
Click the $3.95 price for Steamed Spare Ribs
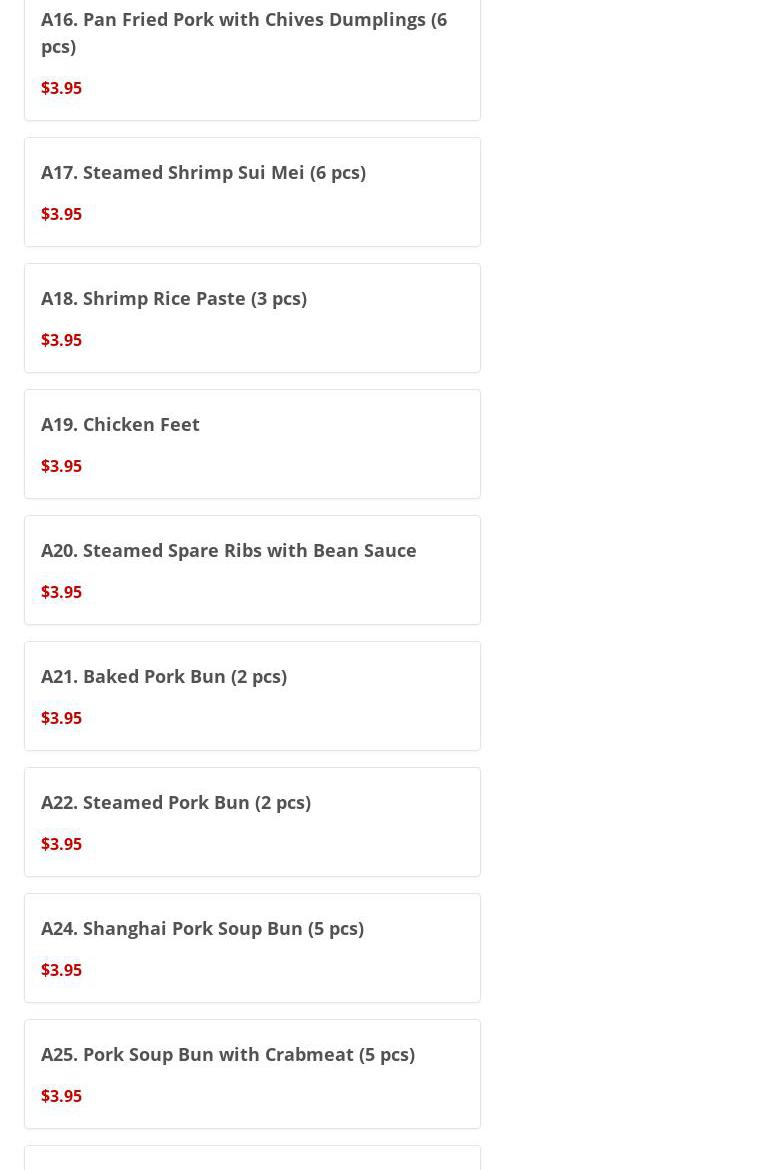tap(61, 592)
